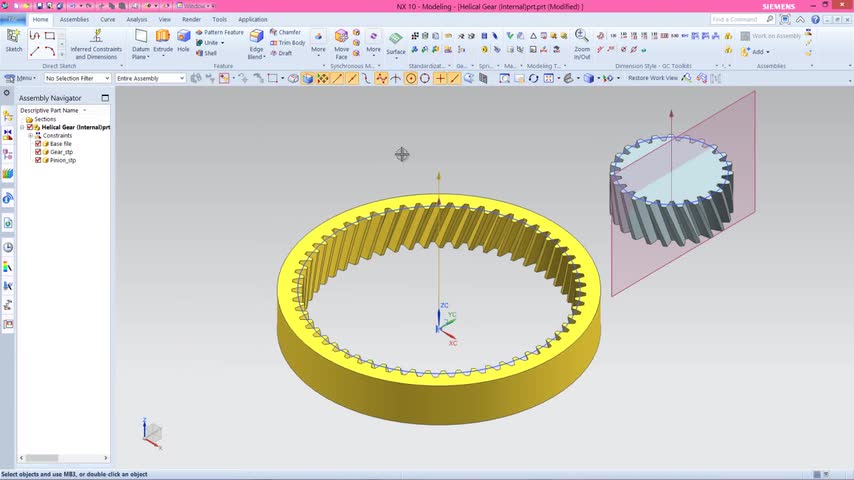Screen dimensions: 854x480
Task: Click the Zoom In/Out tool
Action: pos(582,44)
